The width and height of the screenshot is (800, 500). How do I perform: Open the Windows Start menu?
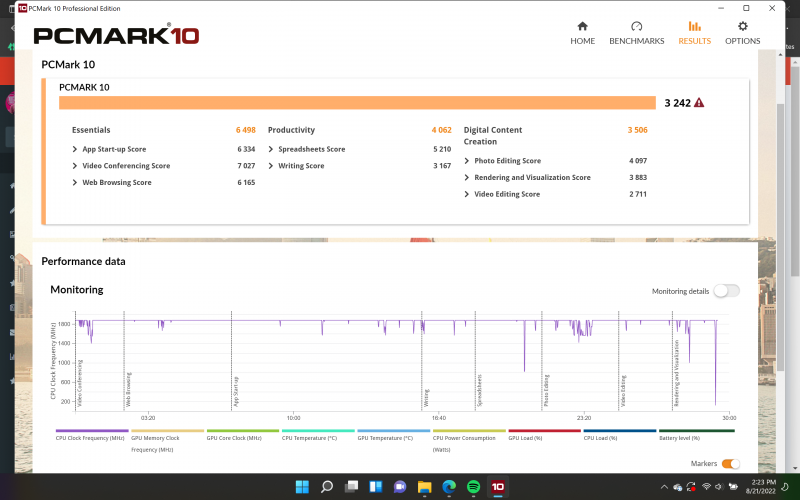coord(302,487)
